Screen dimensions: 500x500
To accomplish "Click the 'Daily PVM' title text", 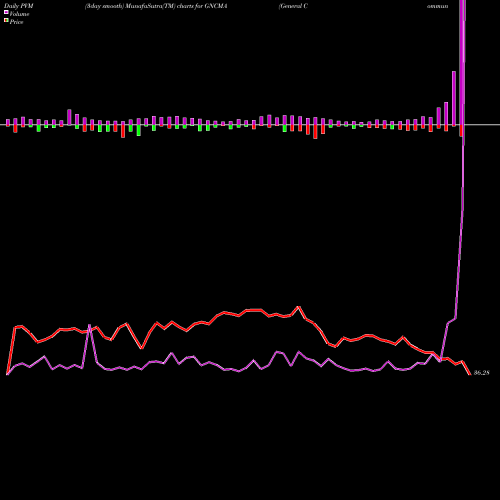I will click(x=19, y=6).
